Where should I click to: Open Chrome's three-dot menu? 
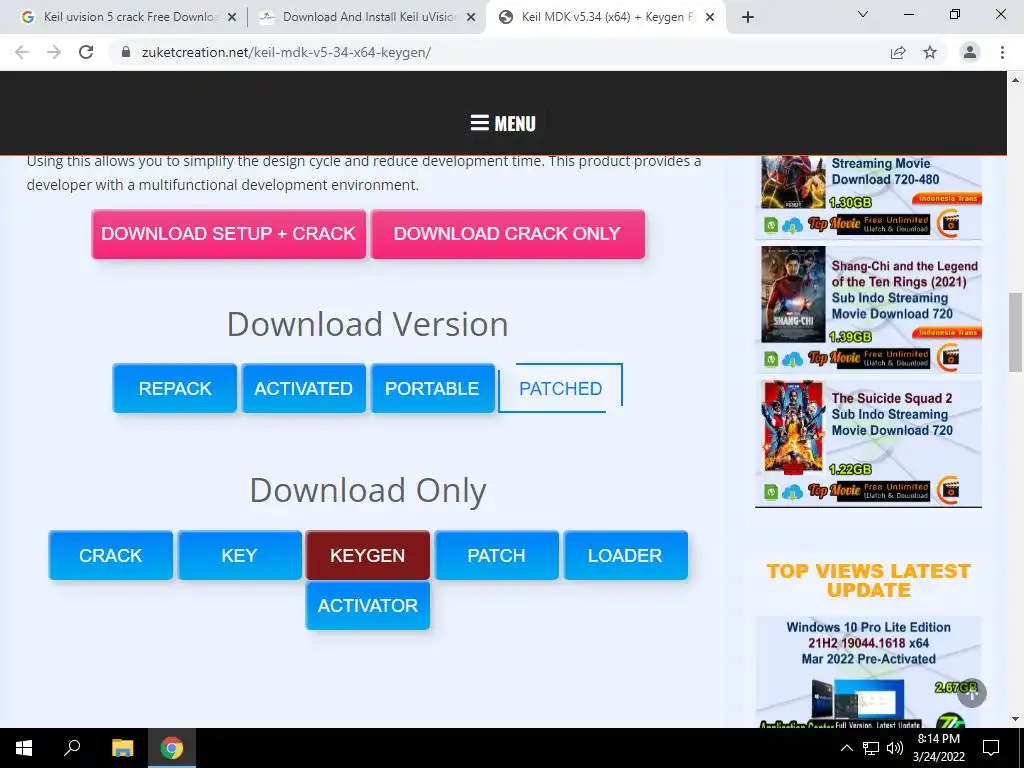click(x=1002, y=52)
